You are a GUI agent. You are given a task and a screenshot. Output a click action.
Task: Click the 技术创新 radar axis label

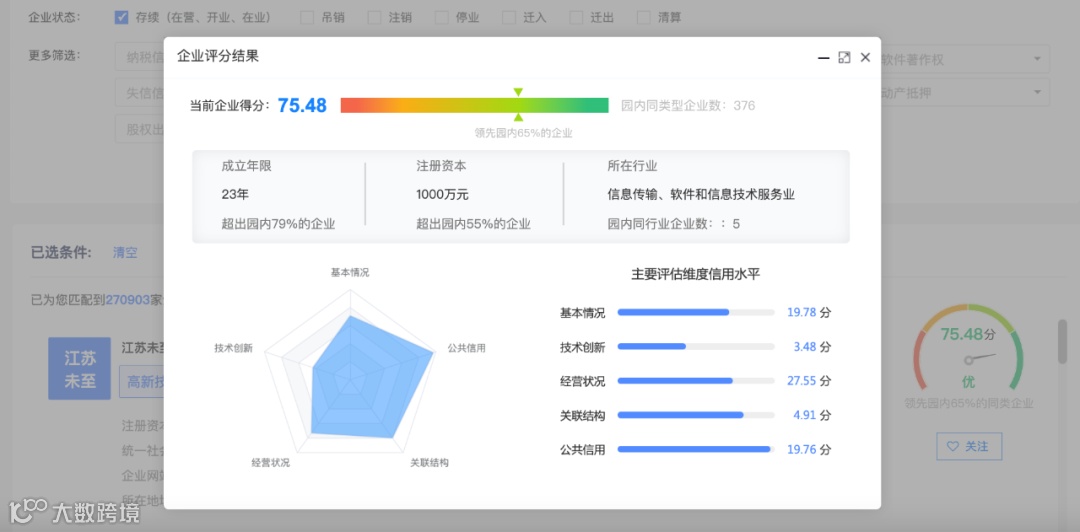233,348
